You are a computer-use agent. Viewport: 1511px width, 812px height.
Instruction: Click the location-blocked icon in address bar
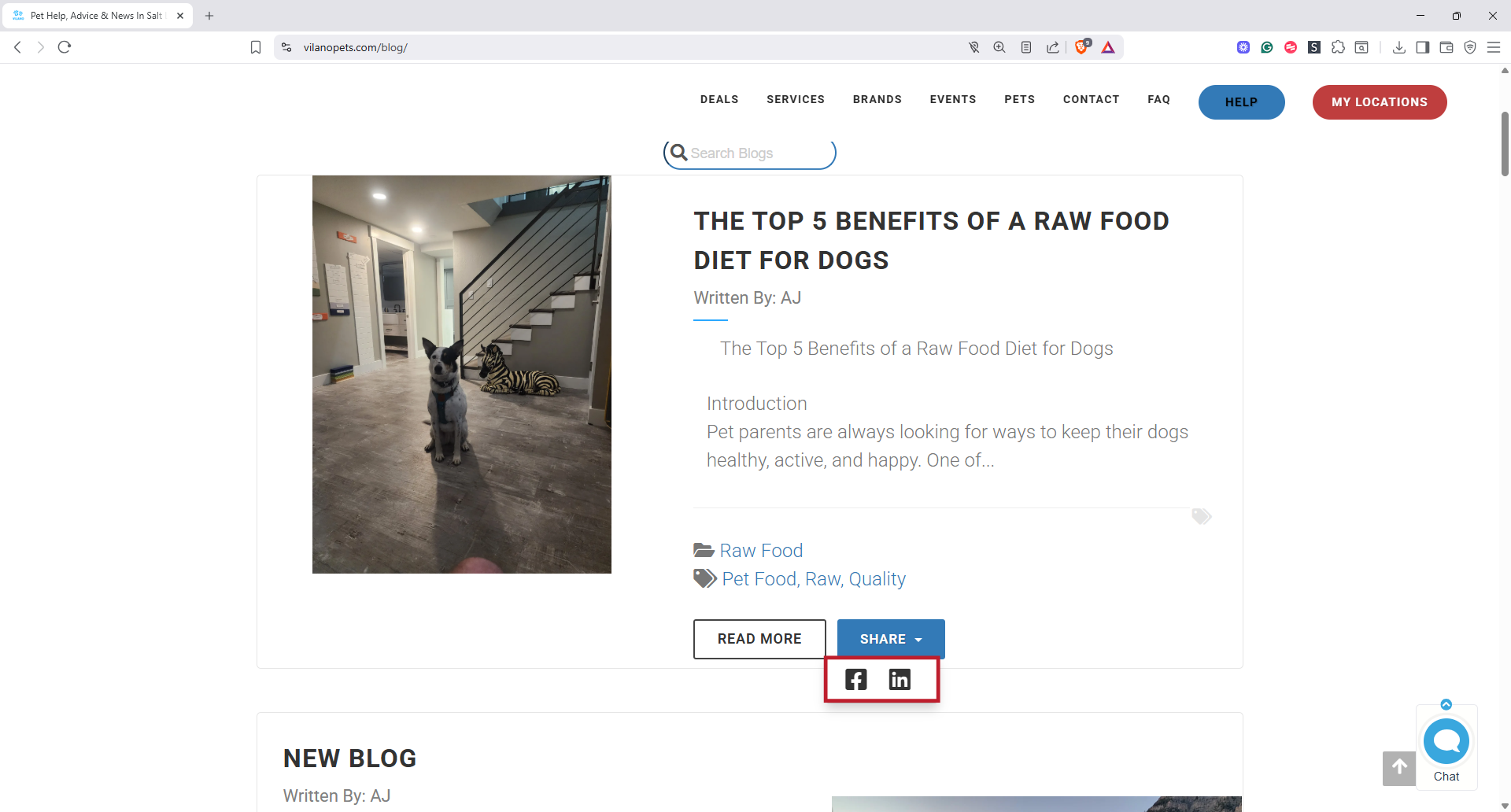pos(974,47)
